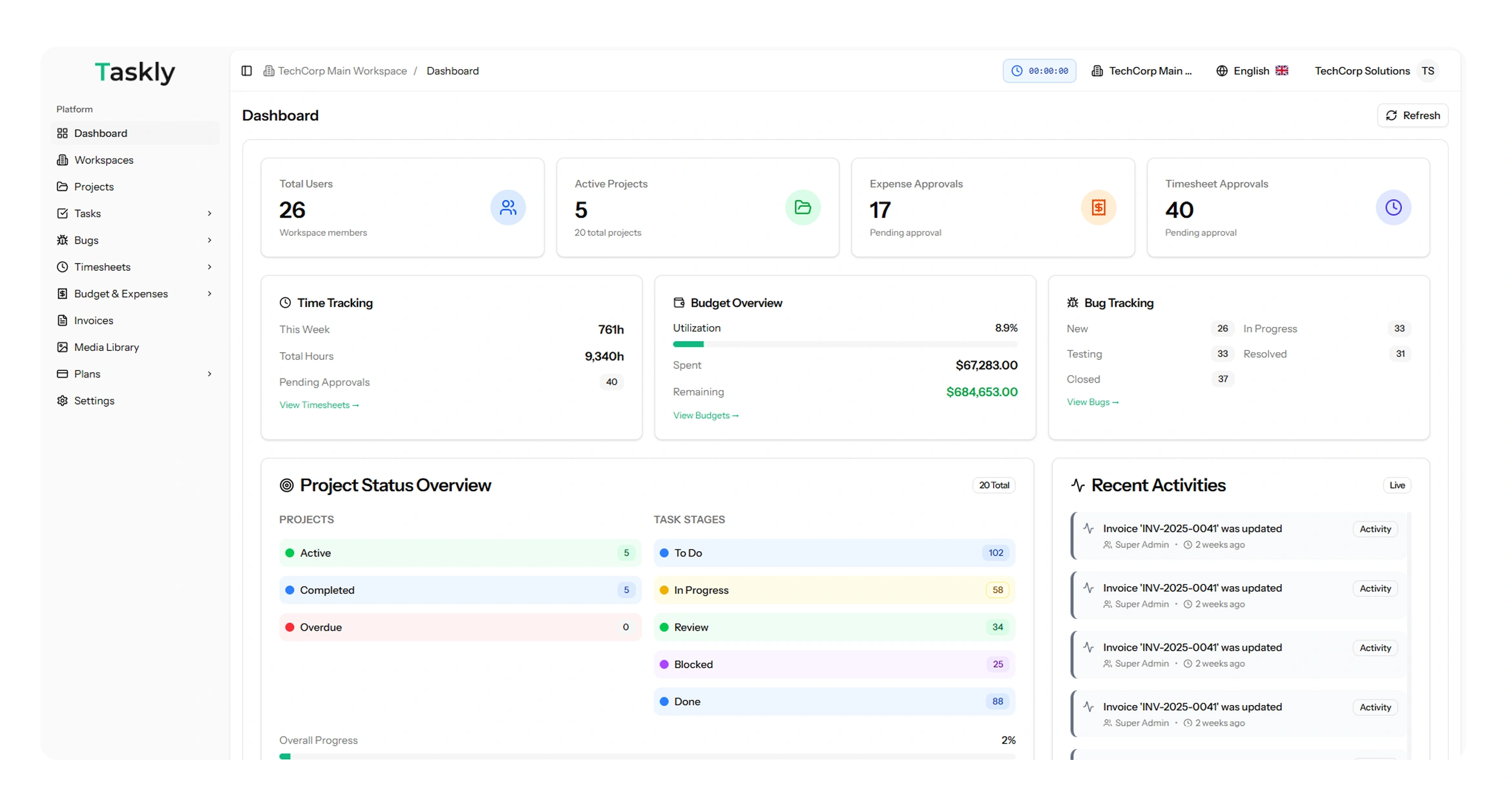1512x809 pixels.
Task: Click the Timesheets clock icon in sidebar
Action: pyautogui.click(x=62, y=267)
